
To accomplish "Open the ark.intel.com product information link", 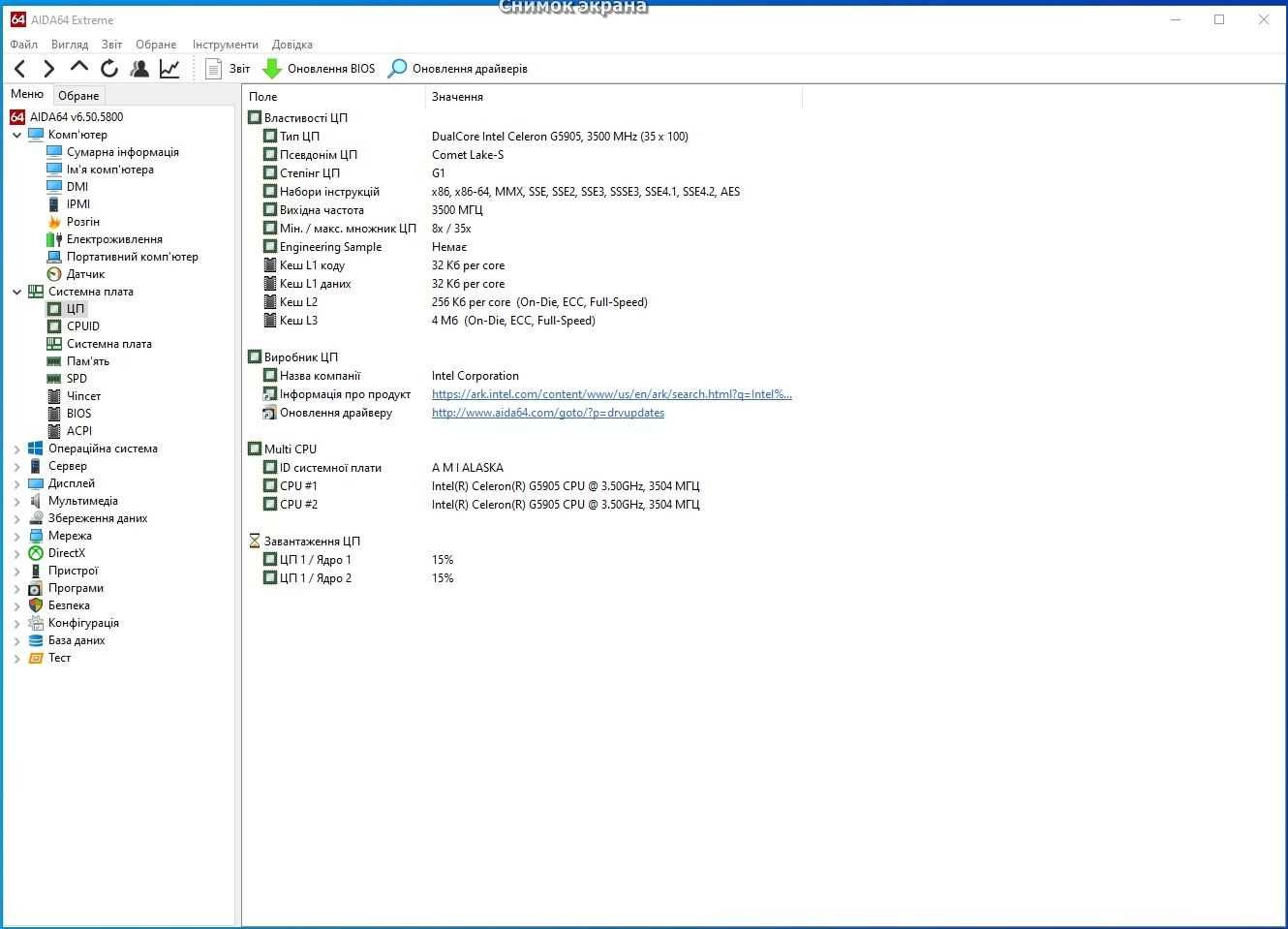I will (612, 394).
